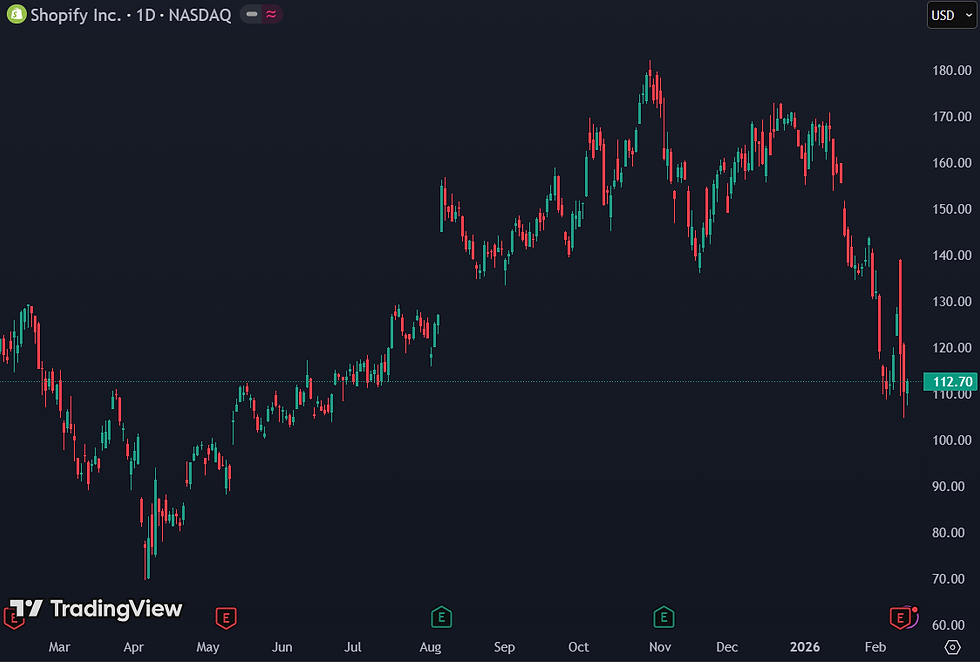Click the dropdown chevron beside USD

968,15
